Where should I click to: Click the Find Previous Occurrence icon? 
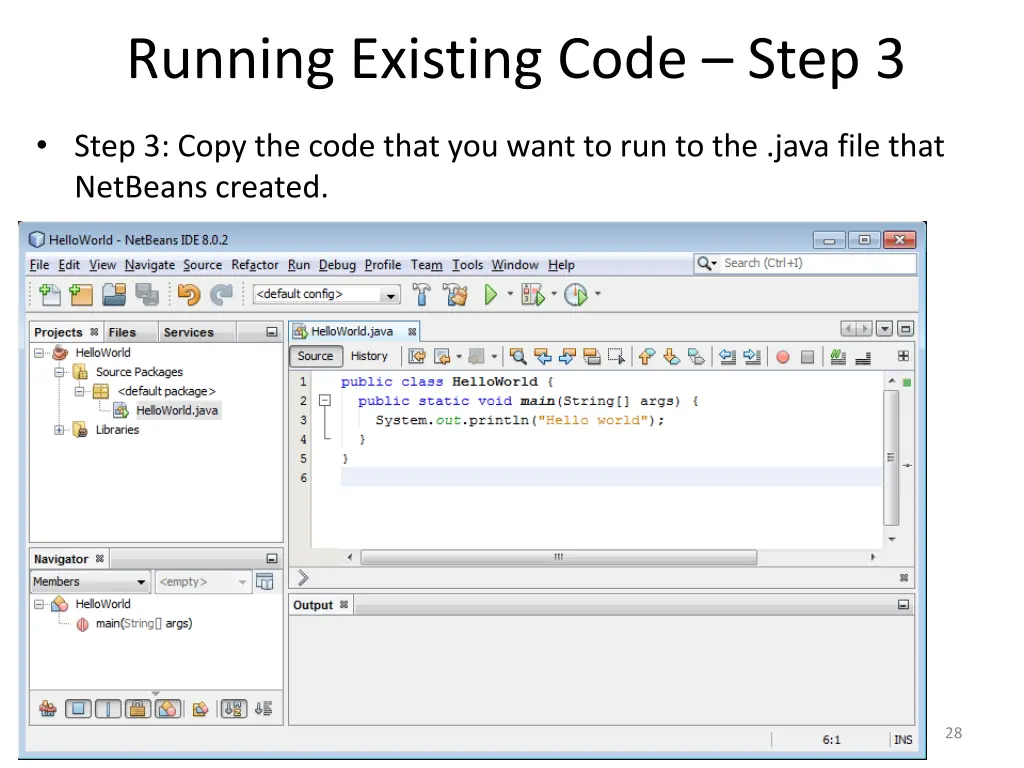(x=543, y=357)
